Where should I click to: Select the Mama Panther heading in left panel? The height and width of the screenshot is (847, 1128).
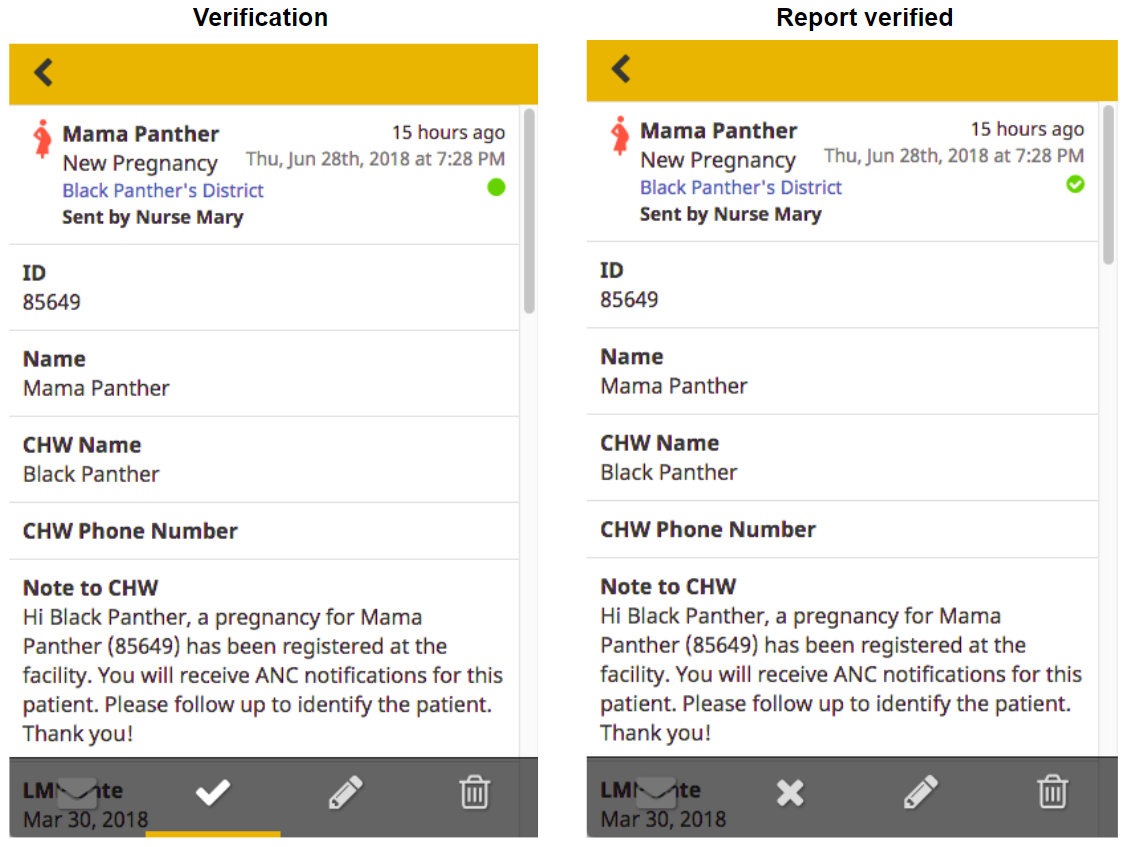(140, 134)
